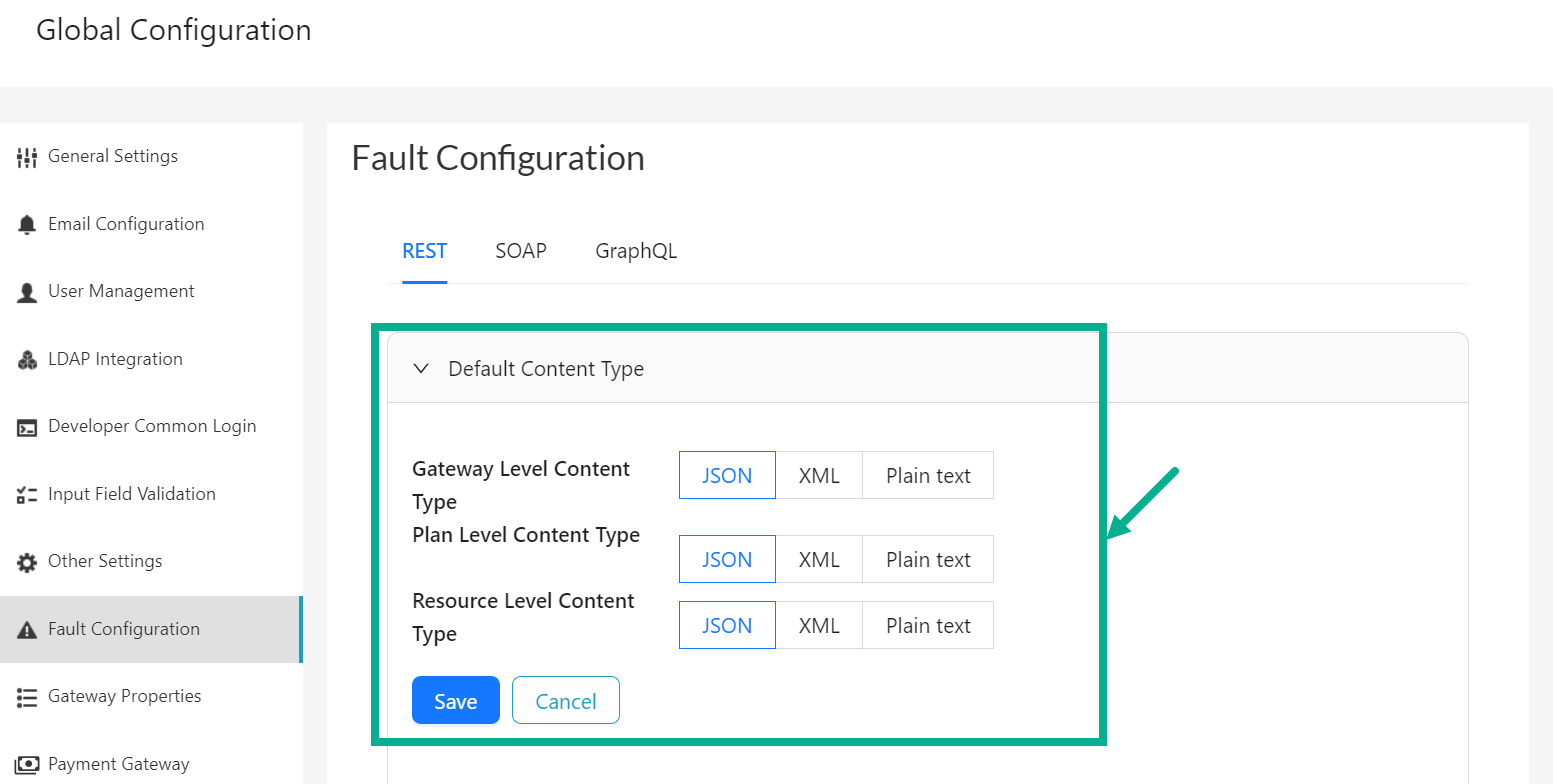1553x784 pixels.
Task: Cancel the fault configuration changes
Action: (x=565, y=700)
